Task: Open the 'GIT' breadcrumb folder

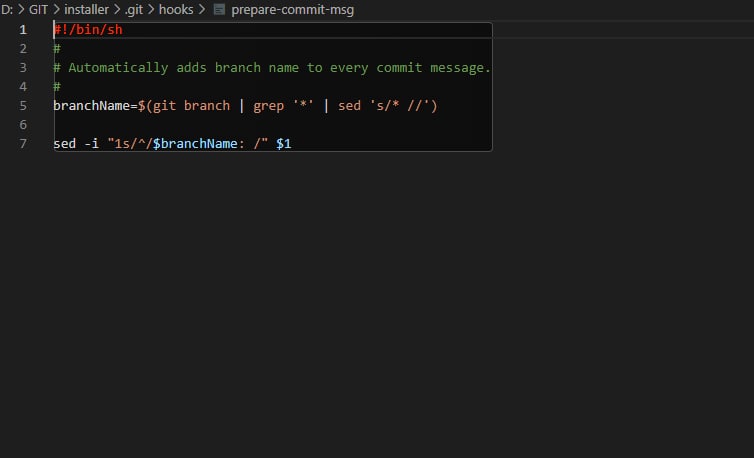Action: [x=38, y=10]
